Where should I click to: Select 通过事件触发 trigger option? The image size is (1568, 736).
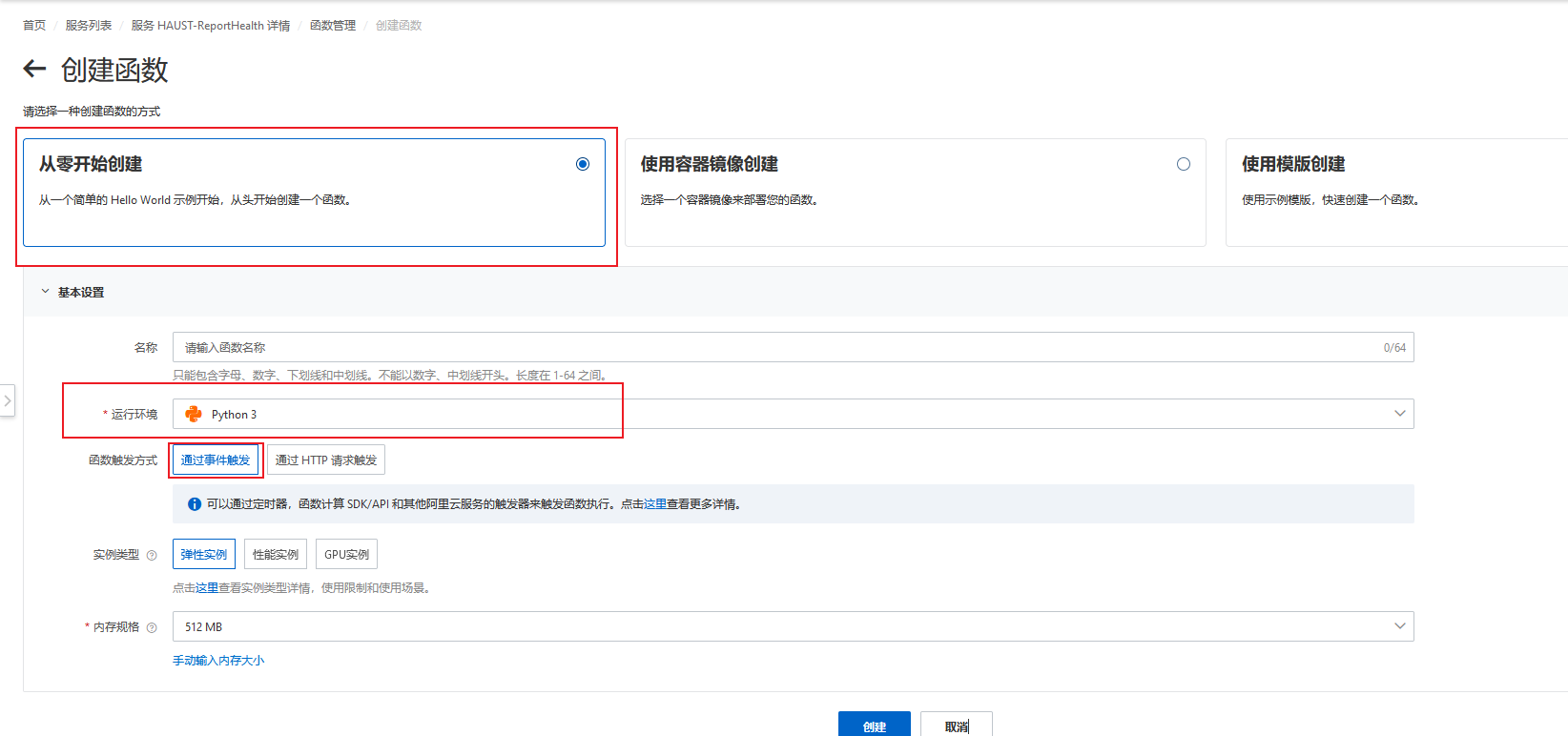coord(216,460)
